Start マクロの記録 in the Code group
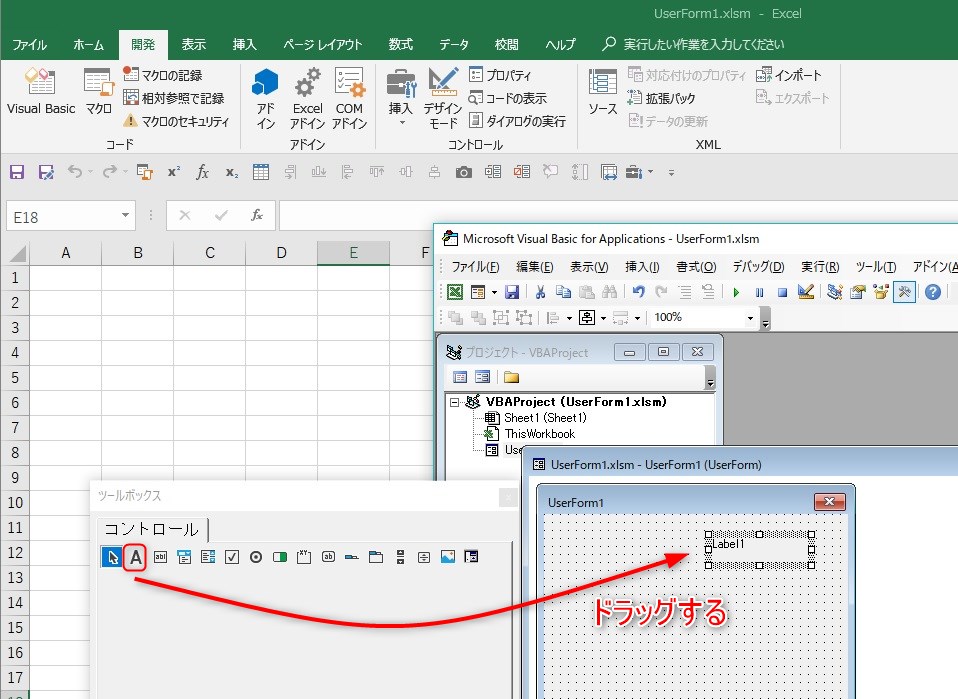 (x=163, y=75)
